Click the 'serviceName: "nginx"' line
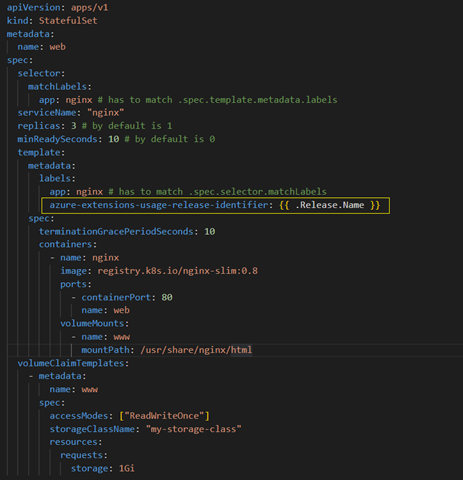Viewport: 463px width, 480px height. 71,113
